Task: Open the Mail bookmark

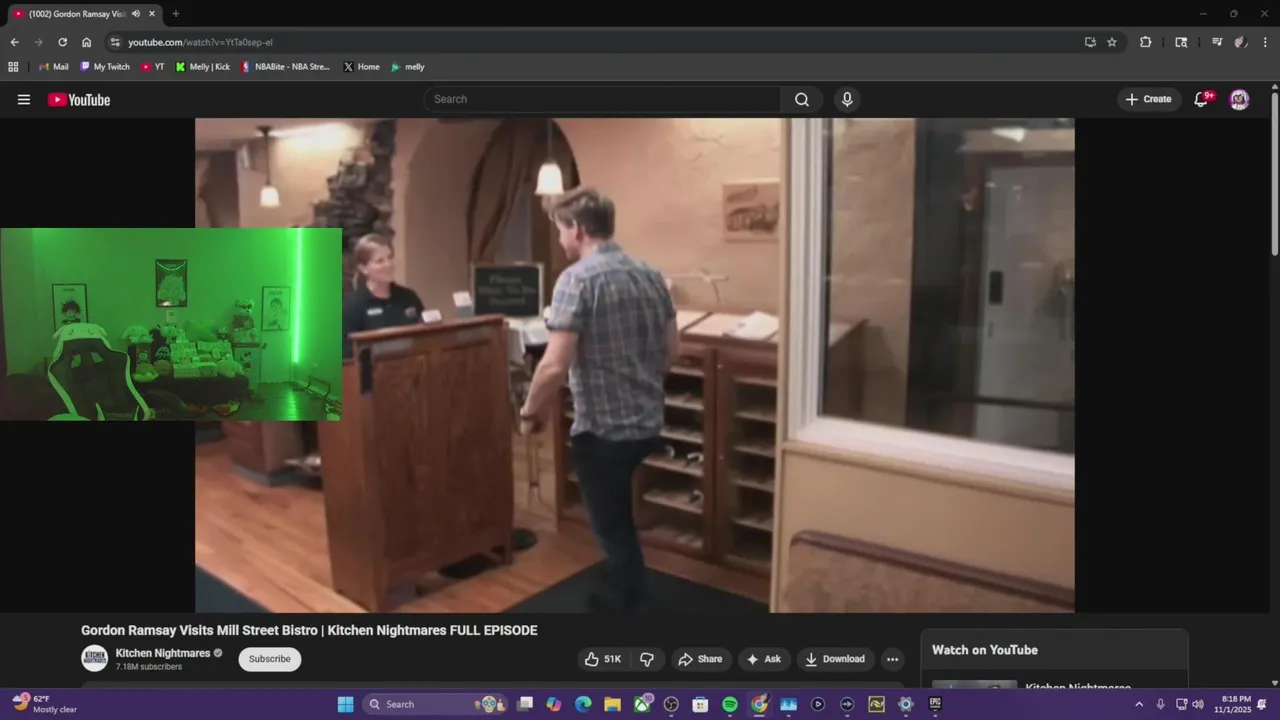Action: [53, 67]
